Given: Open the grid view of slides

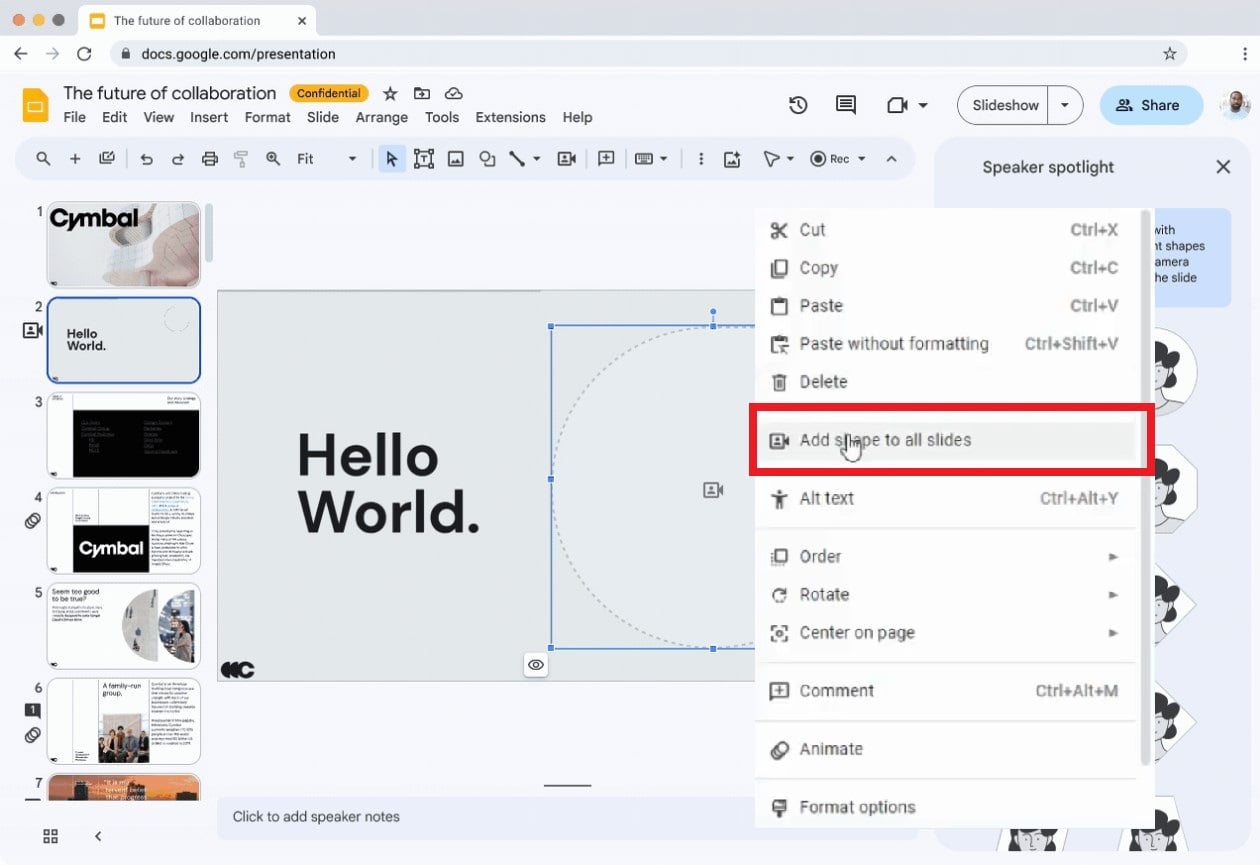Looking at the screenshot, I should [x=50, y=836].
